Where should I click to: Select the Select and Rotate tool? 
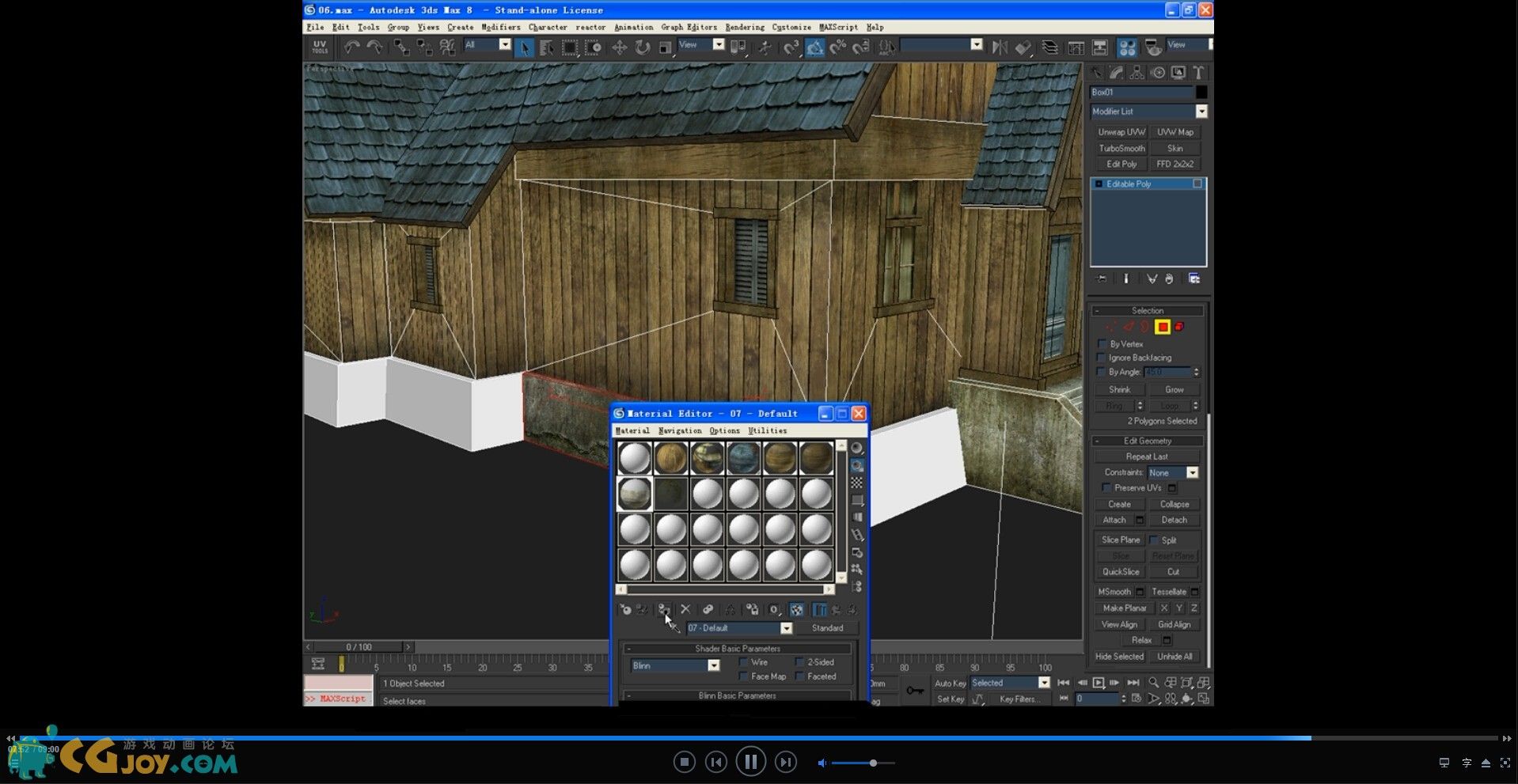click(642, 47)
